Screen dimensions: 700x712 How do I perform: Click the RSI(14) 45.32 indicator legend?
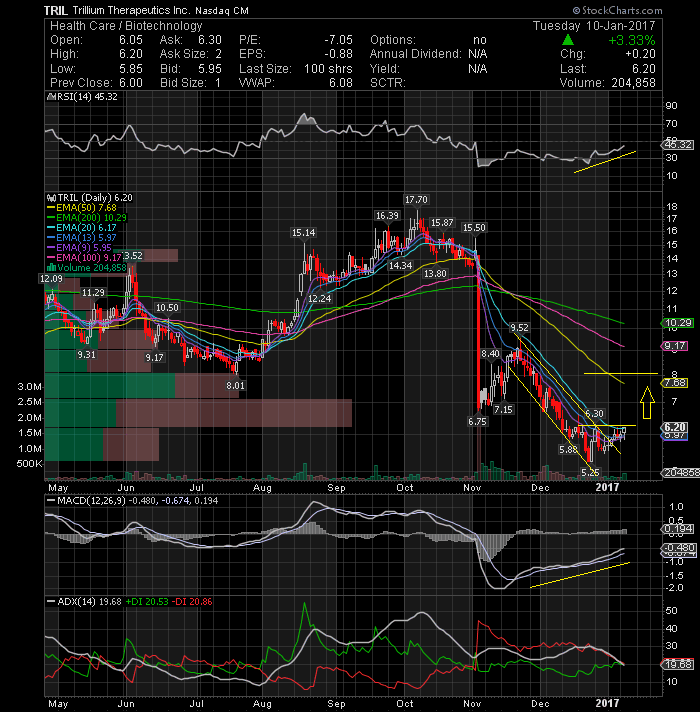[x=83, y=97]
